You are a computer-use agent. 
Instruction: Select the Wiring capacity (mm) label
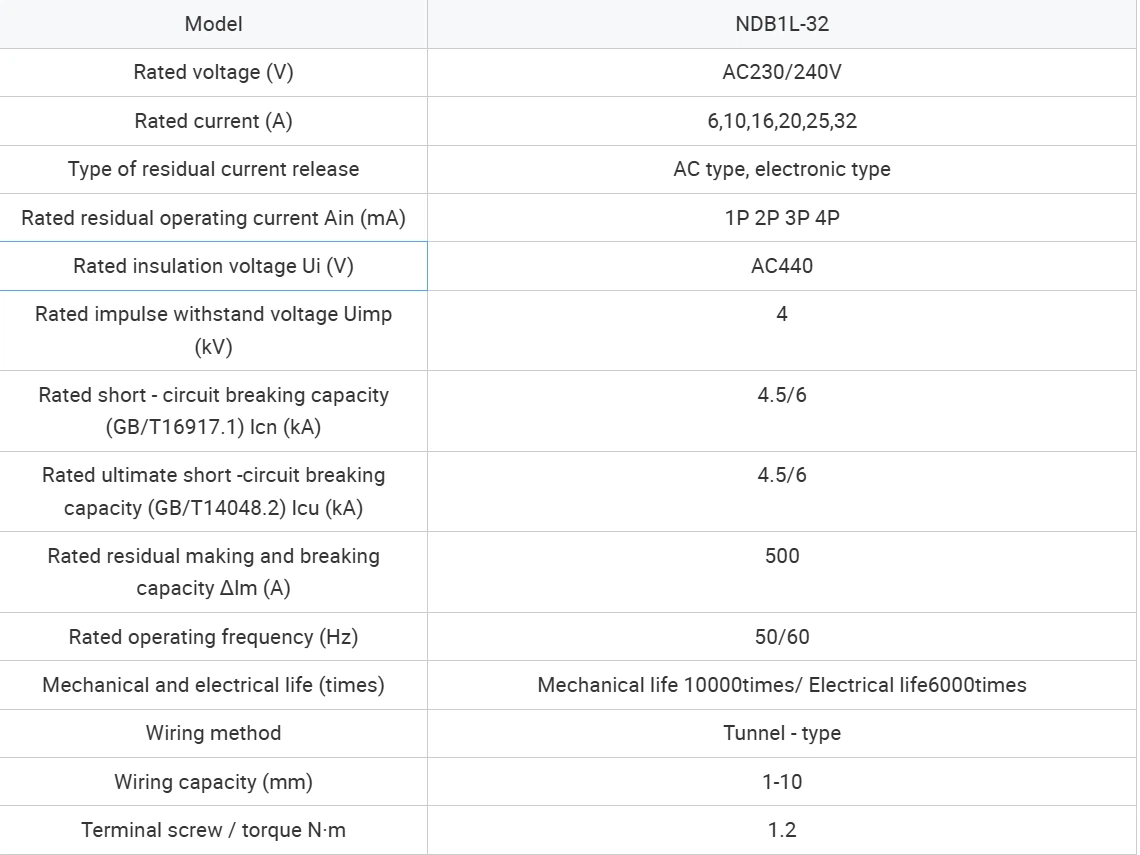coord(213,782)
